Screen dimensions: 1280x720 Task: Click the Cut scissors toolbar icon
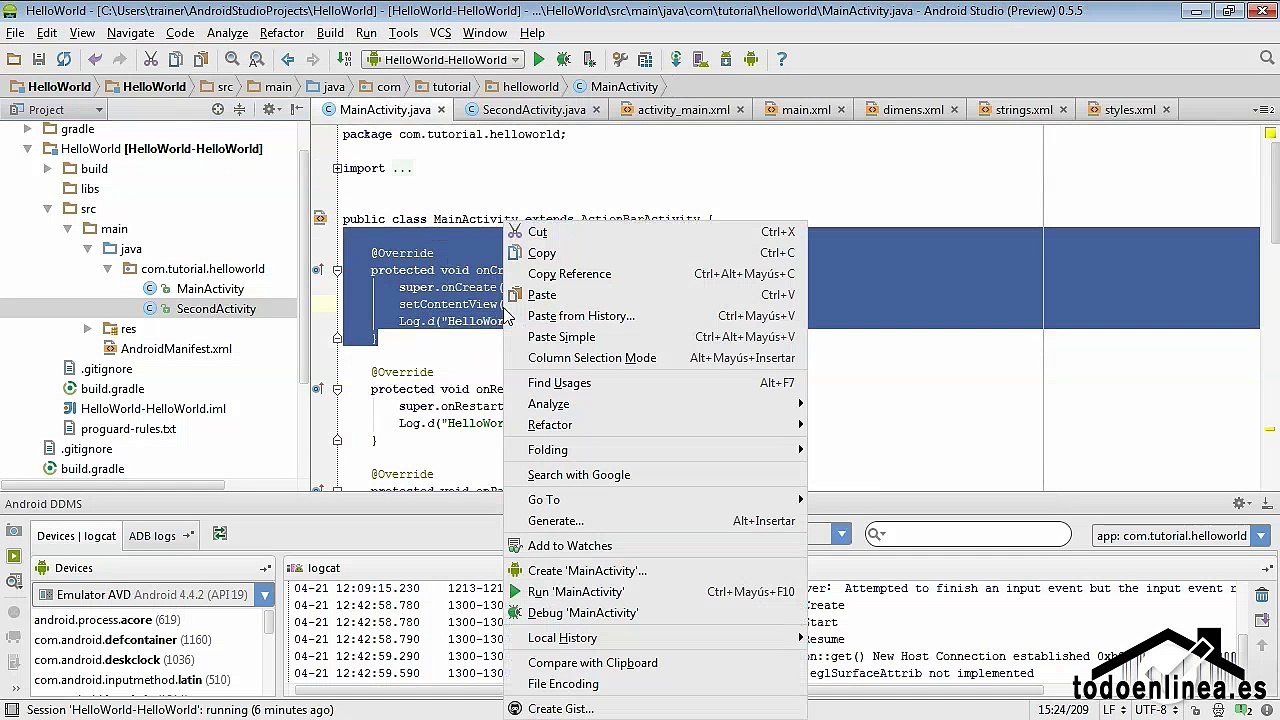point(151,60)
